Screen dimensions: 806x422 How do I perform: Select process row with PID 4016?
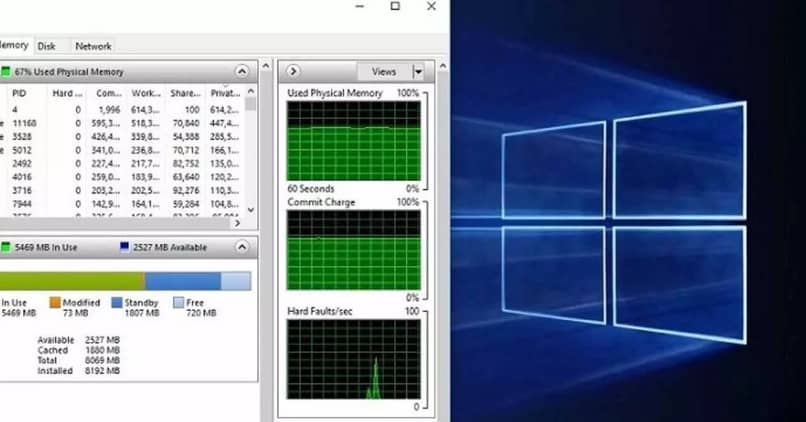[122, 177]
